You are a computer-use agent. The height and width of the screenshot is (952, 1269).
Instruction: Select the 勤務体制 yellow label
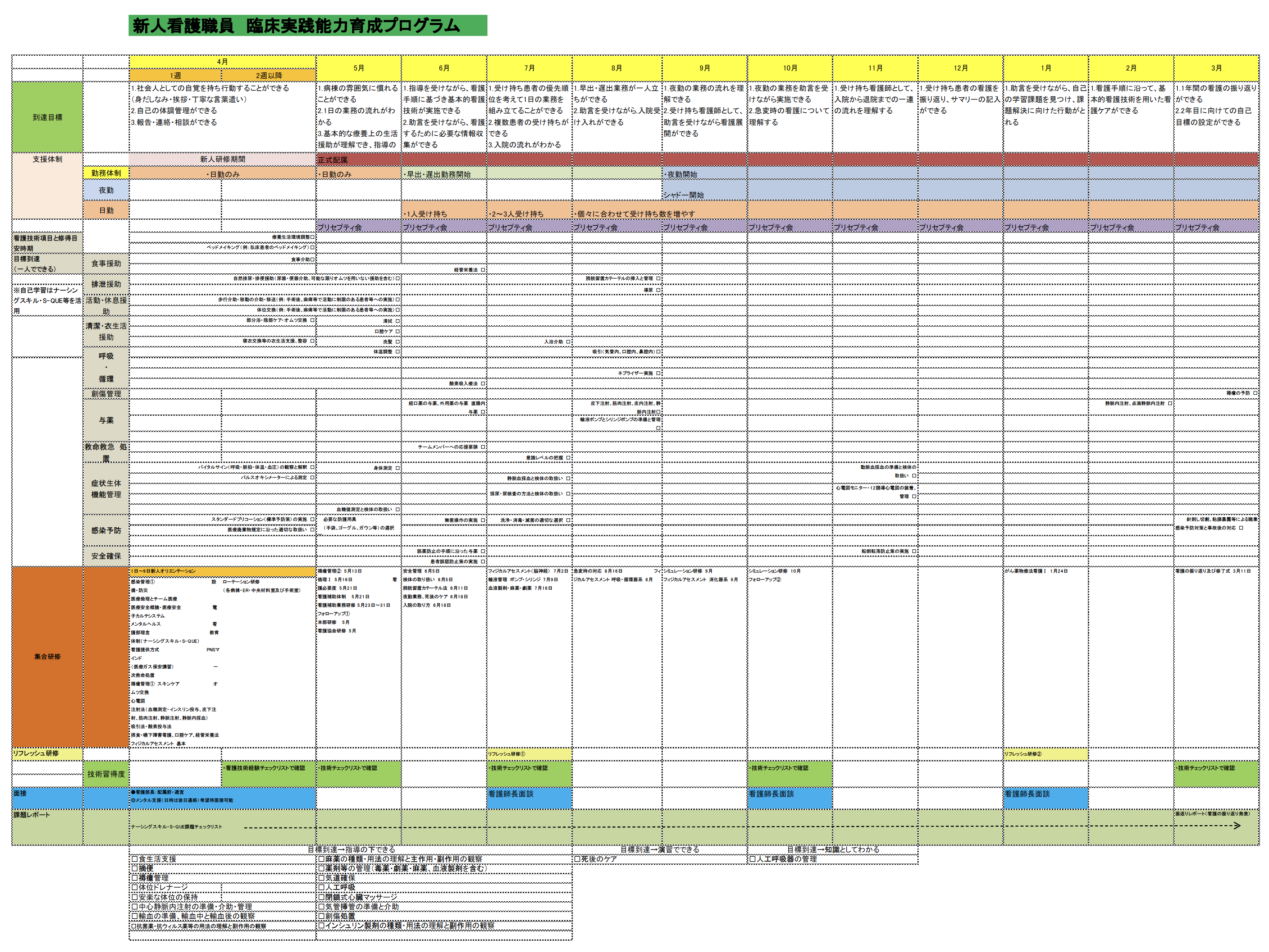click(x=106, y=173)
